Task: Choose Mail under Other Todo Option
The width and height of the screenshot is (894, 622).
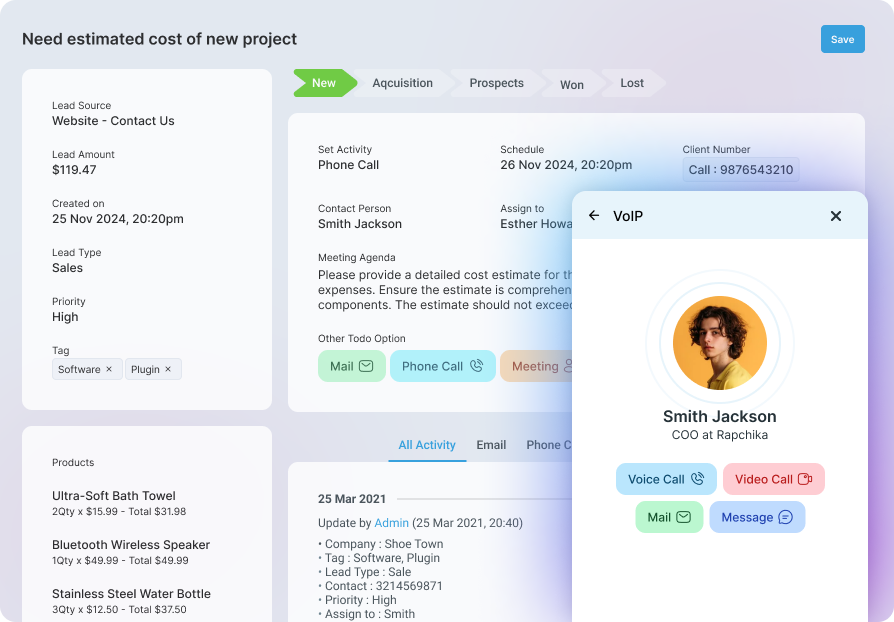Action: [x=351, y=366]
